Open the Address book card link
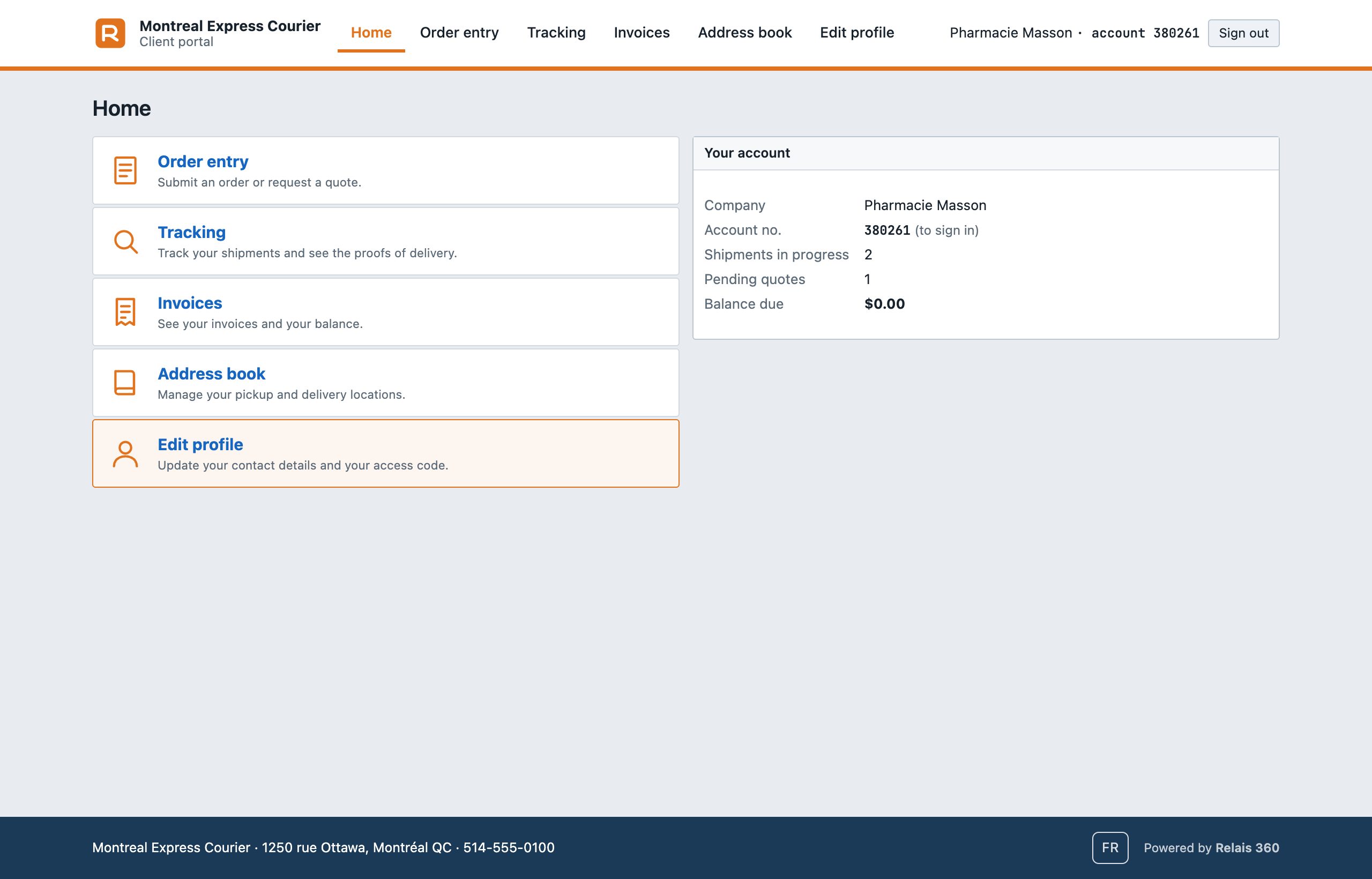Image resolution: width=1372 pixels, height=879 pixels. (211, 374)
